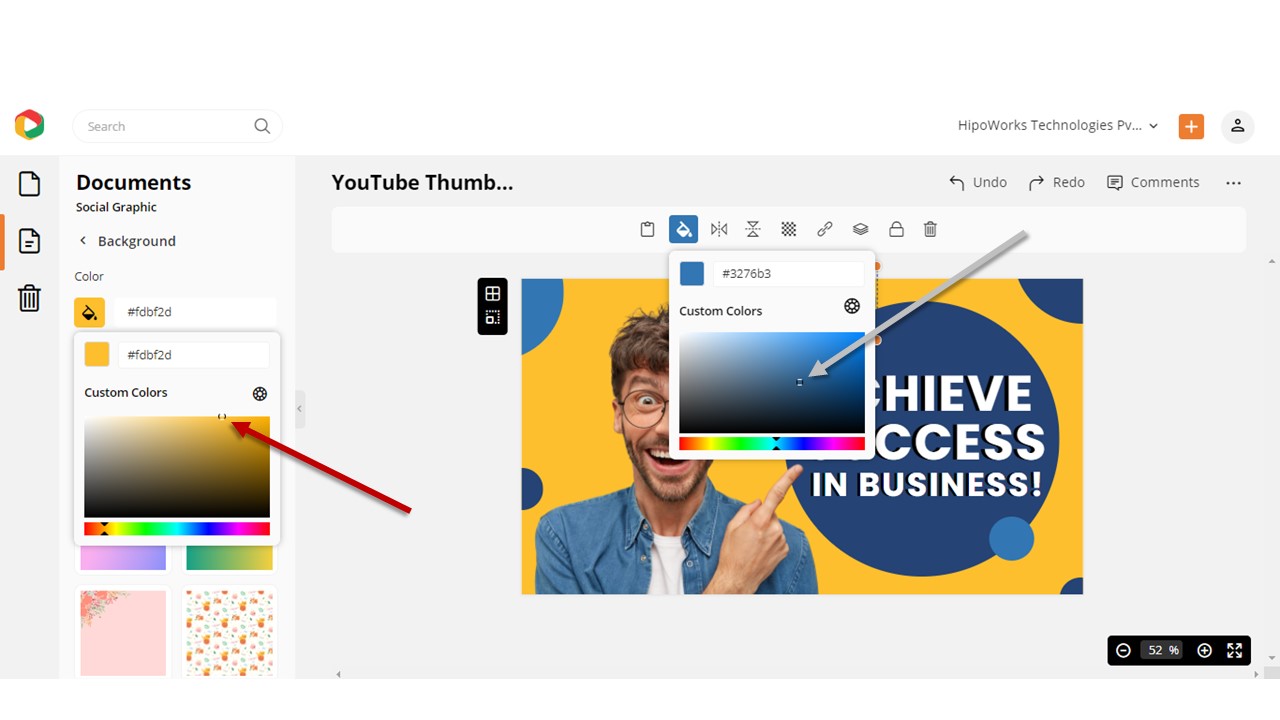Open the Comments panel
1280x720 pixels.
click(1153, 182)
